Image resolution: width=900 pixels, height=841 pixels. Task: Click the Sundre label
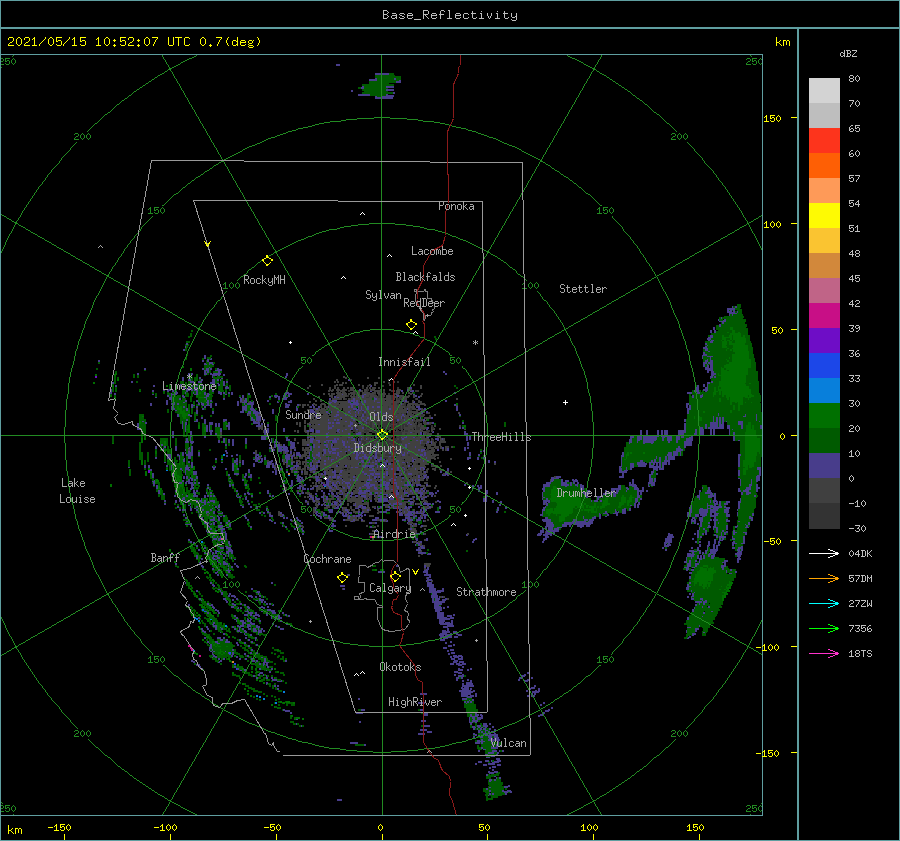tap(303, 414)
